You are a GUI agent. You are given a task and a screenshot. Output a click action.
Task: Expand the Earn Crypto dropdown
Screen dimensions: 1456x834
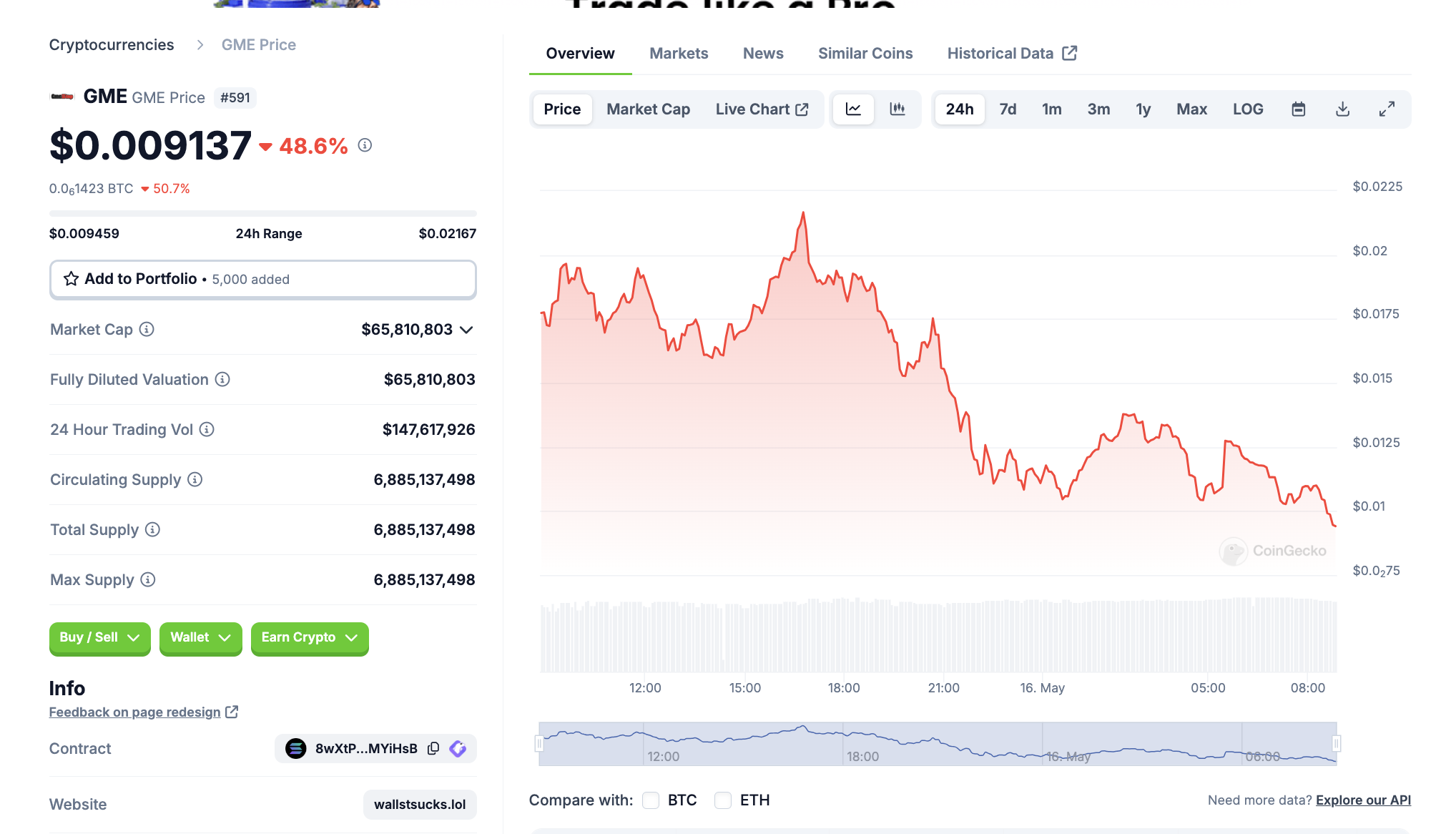[x=309, y=637]
